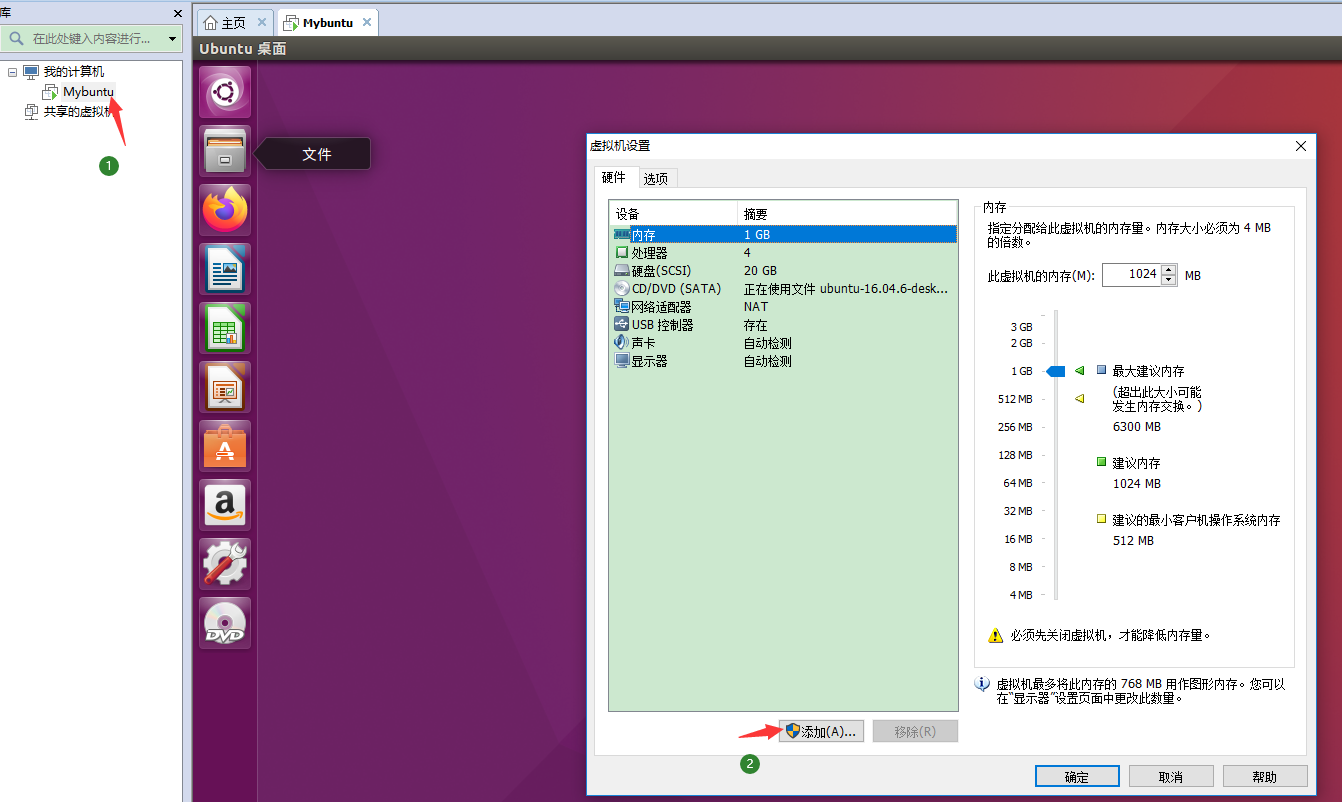
Task: Click the Amazon launcher icon
Action: pyautogui.click(x=225, y=506)
